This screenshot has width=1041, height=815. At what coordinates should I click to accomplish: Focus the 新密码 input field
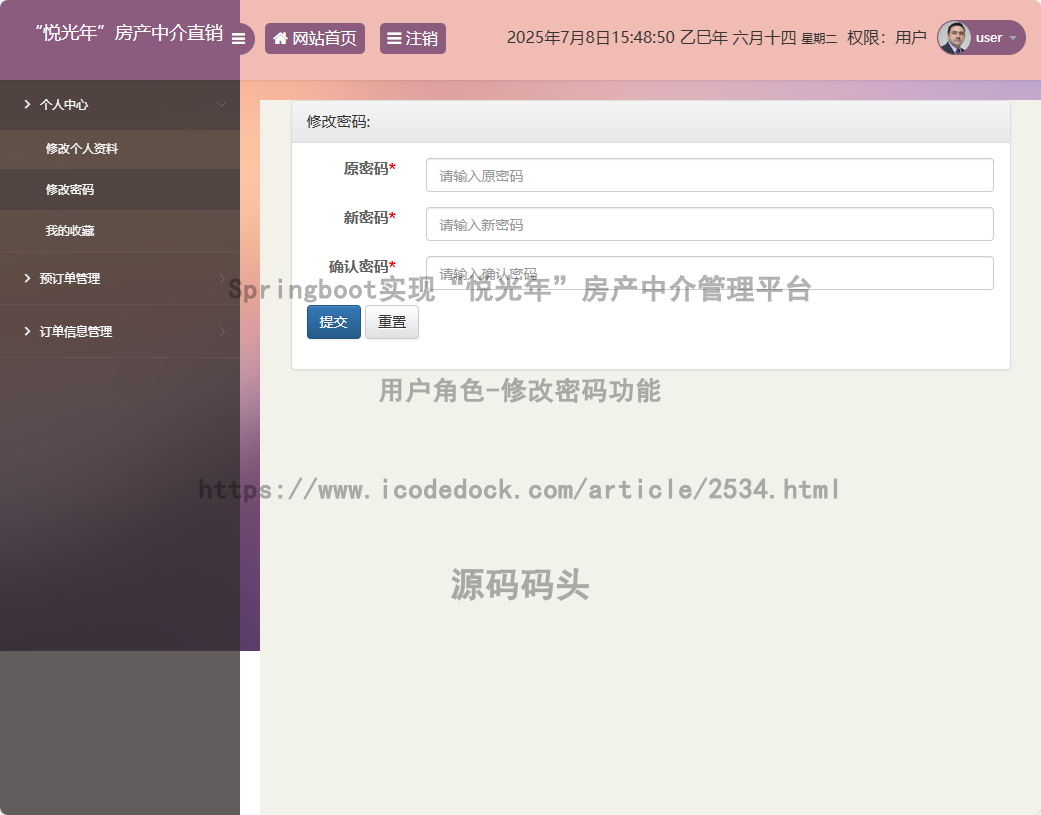(x=710, y=224)
